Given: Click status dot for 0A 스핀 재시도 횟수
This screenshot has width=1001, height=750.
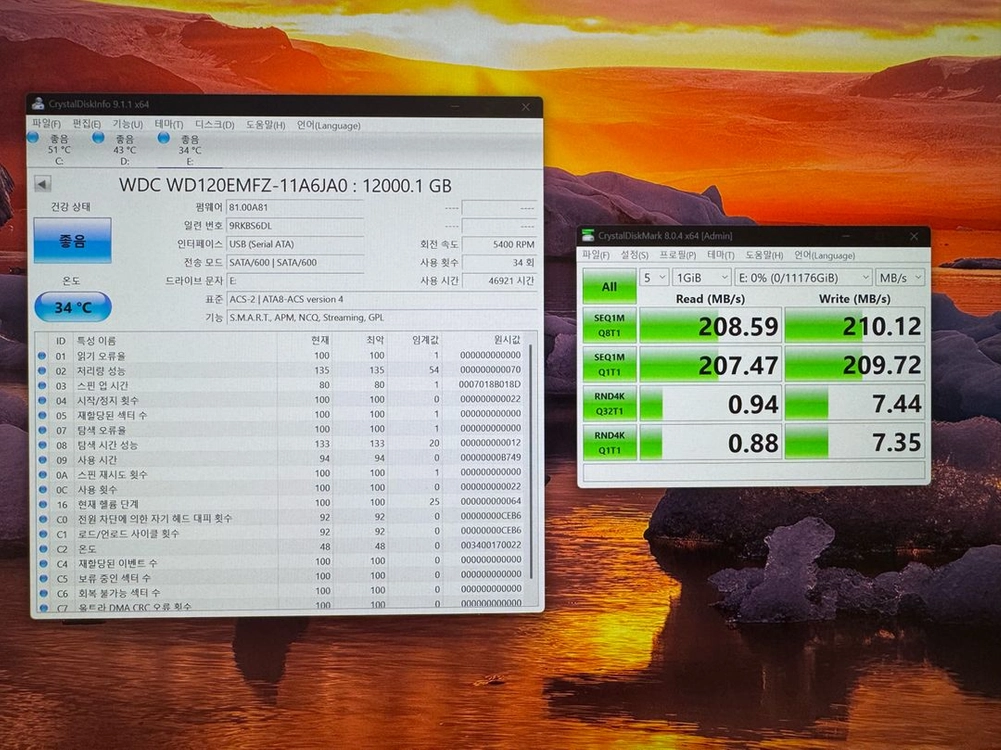Looking at the screenshot, I should [42, 474].
